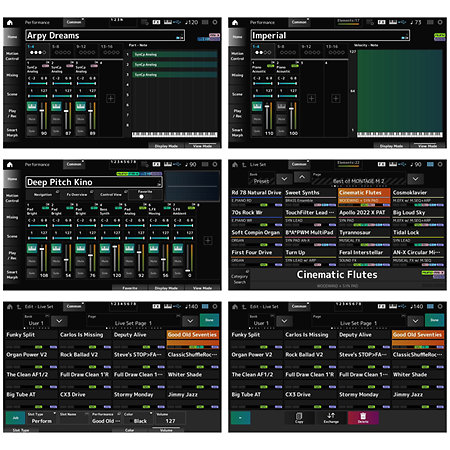Toggle the Favorite switch for Deep Pitch Kino
Screen dimensions: 450x450
coord(142,197)
